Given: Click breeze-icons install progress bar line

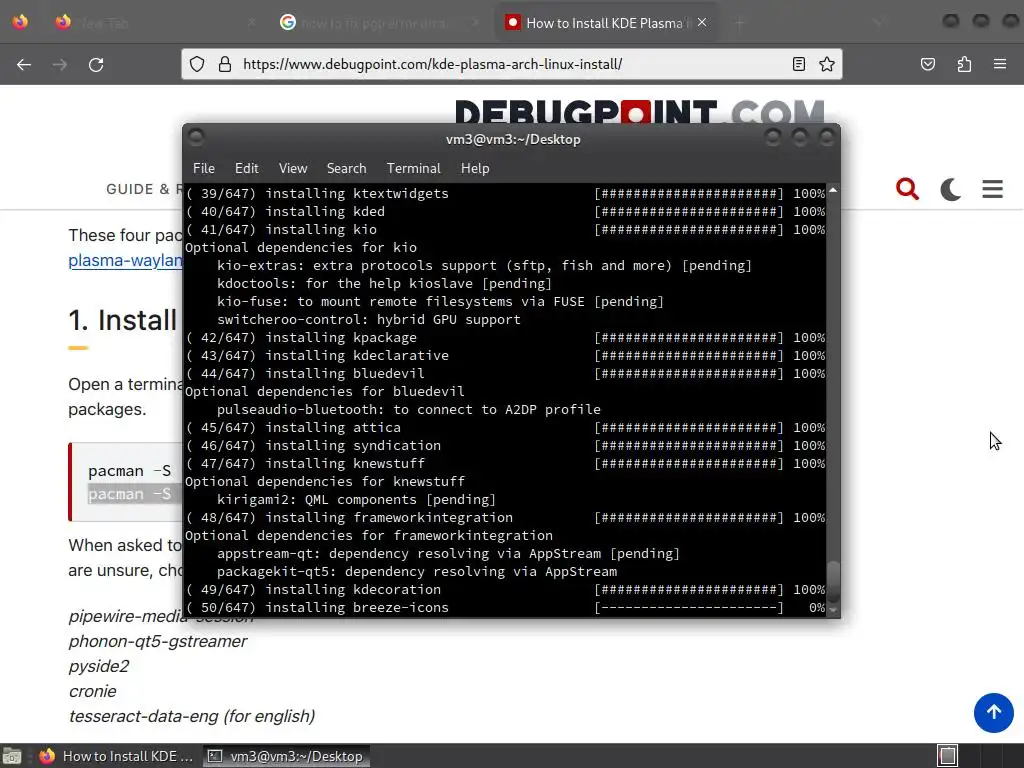Looking at the screenshot, I should pyautogui.click(x=505, y=607).
